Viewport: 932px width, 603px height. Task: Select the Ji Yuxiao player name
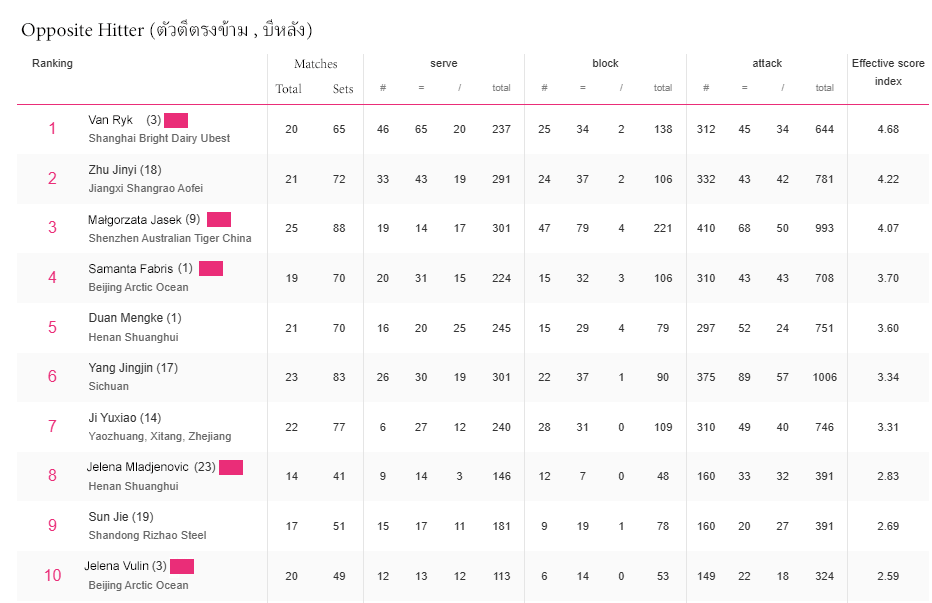pyautogui.click(x=124, y=418)
